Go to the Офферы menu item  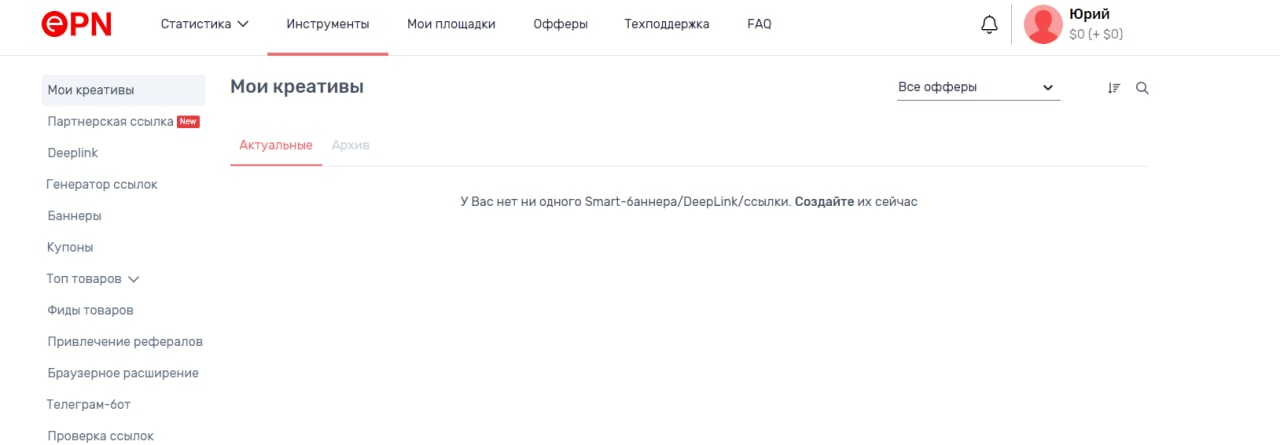tap(560, 24)
